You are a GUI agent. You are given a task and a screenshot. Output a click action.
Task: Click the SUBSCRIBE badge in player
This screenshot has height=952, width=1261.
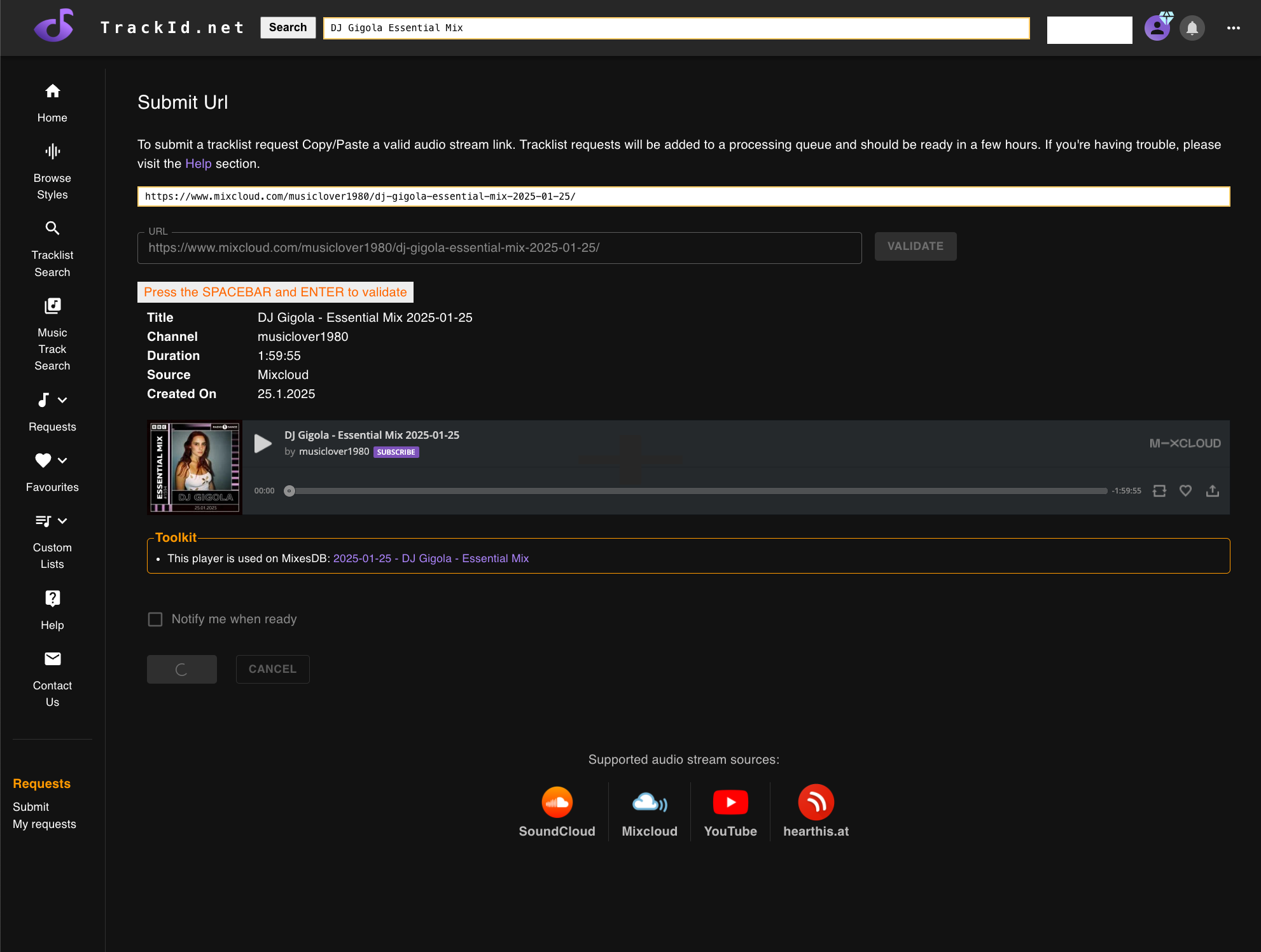tap(396, 452)
